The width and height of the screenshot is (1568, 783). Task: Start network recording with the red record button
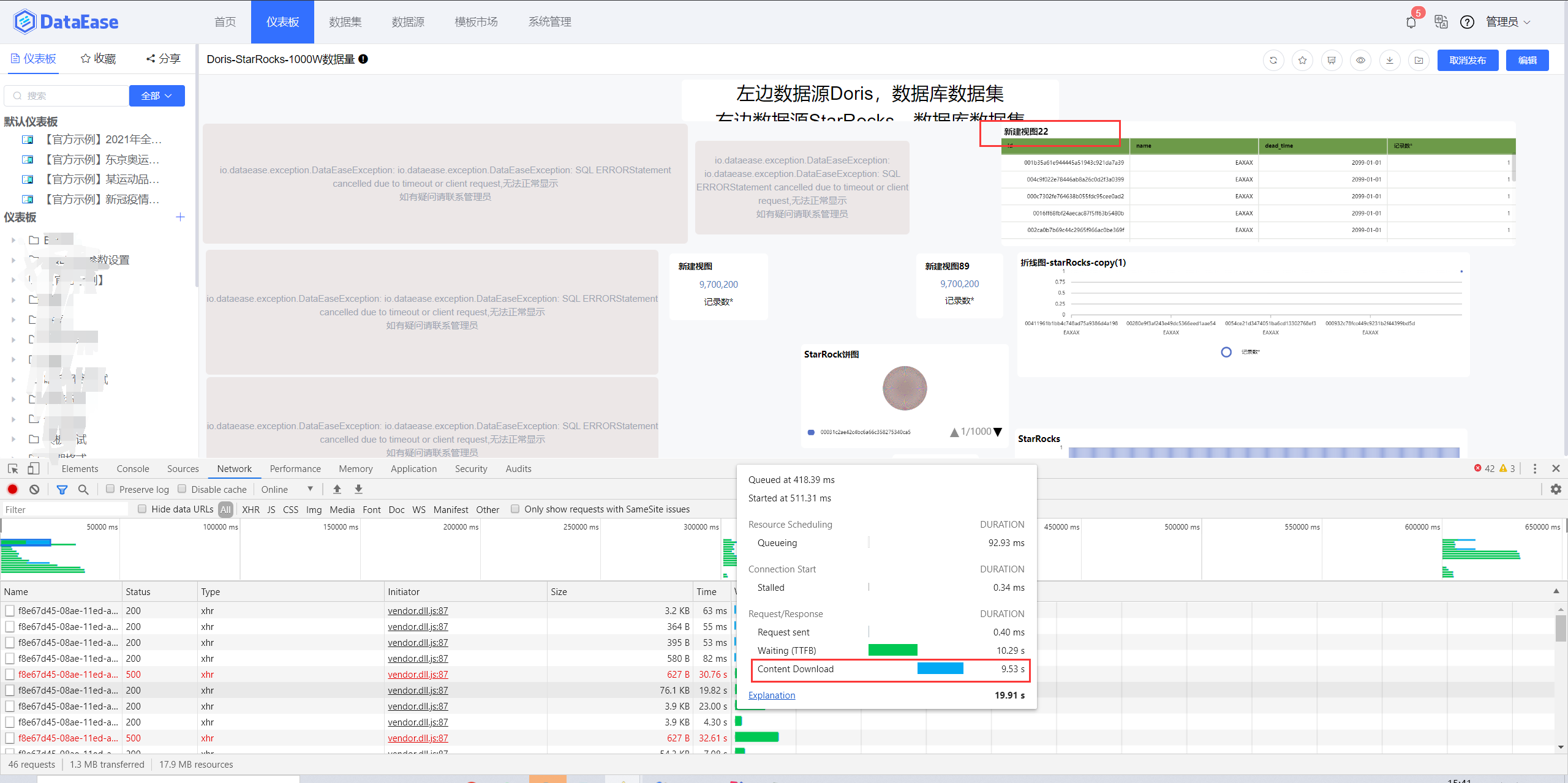(x=12, y=489)
